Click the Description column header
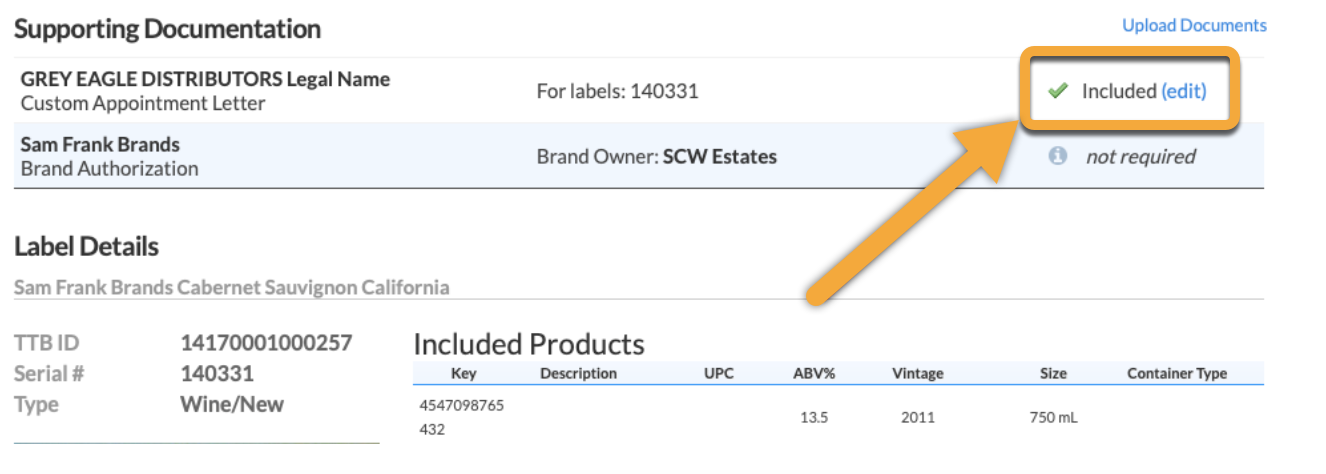This screenshot has height=474, width=1326. [578, 374]
